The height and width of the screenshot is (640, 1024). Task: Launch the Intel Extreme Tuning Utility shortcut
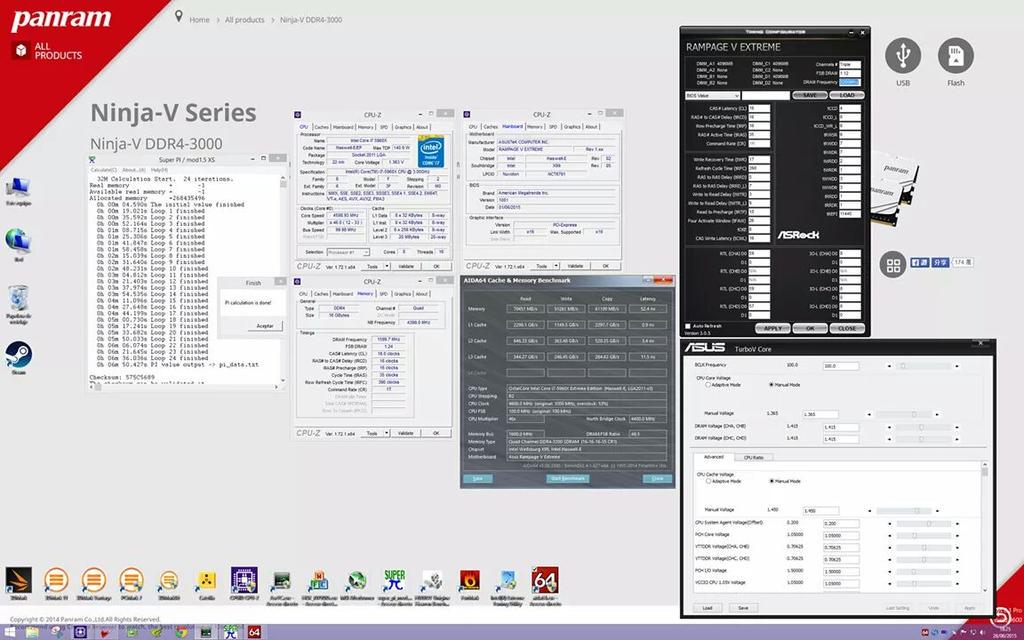[507, 581]
